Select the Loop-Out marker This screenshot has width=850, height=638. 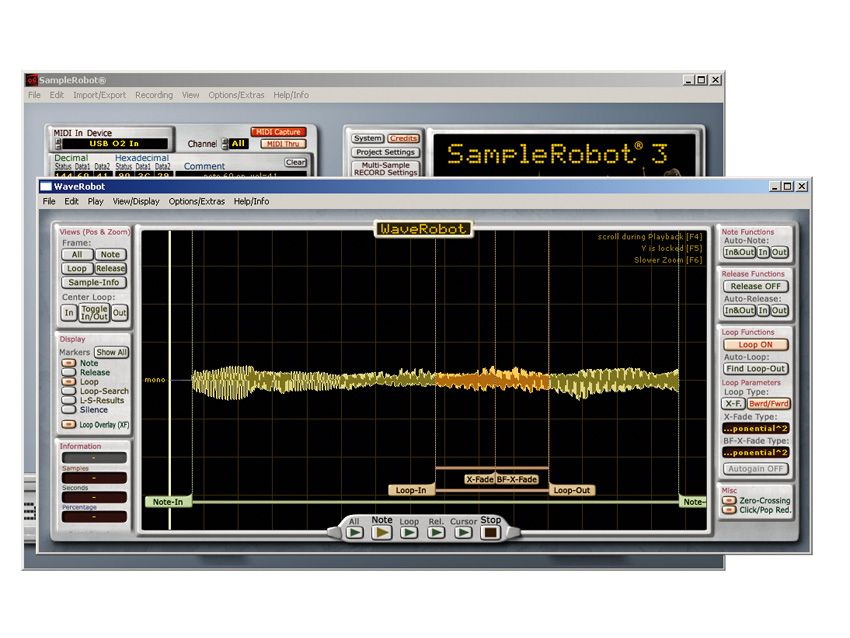(x=572, y=491)
